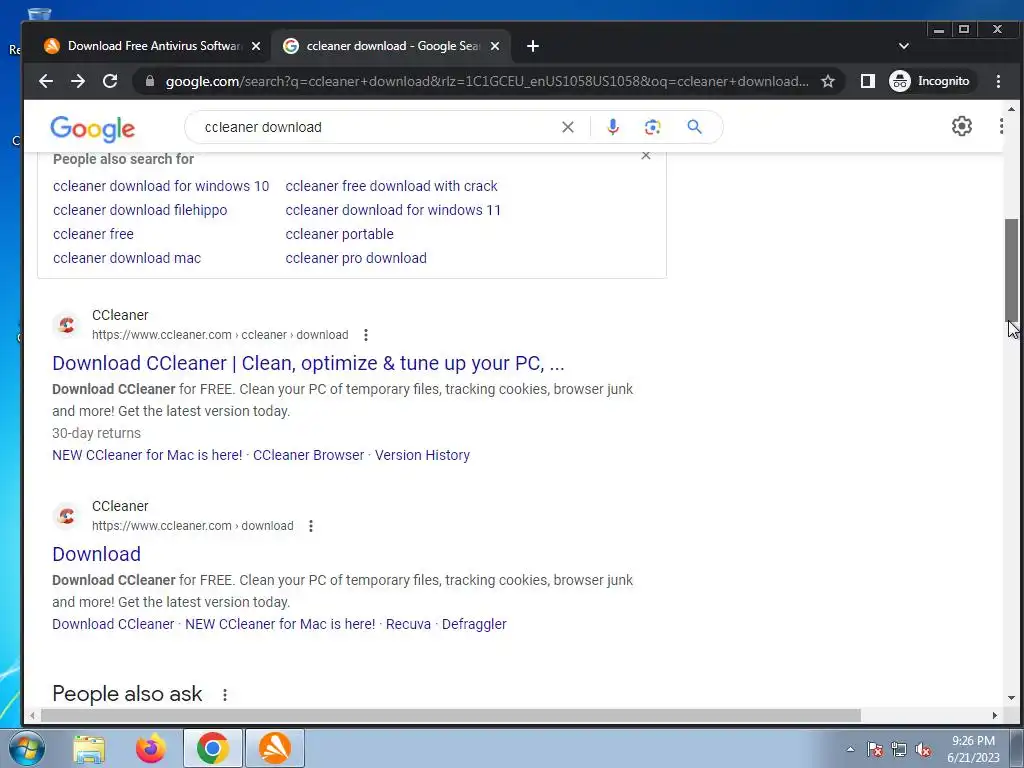Click scroll right arrow on horizontal scrollbar
The image size is (1024, 768).
[x=995, y=716]
